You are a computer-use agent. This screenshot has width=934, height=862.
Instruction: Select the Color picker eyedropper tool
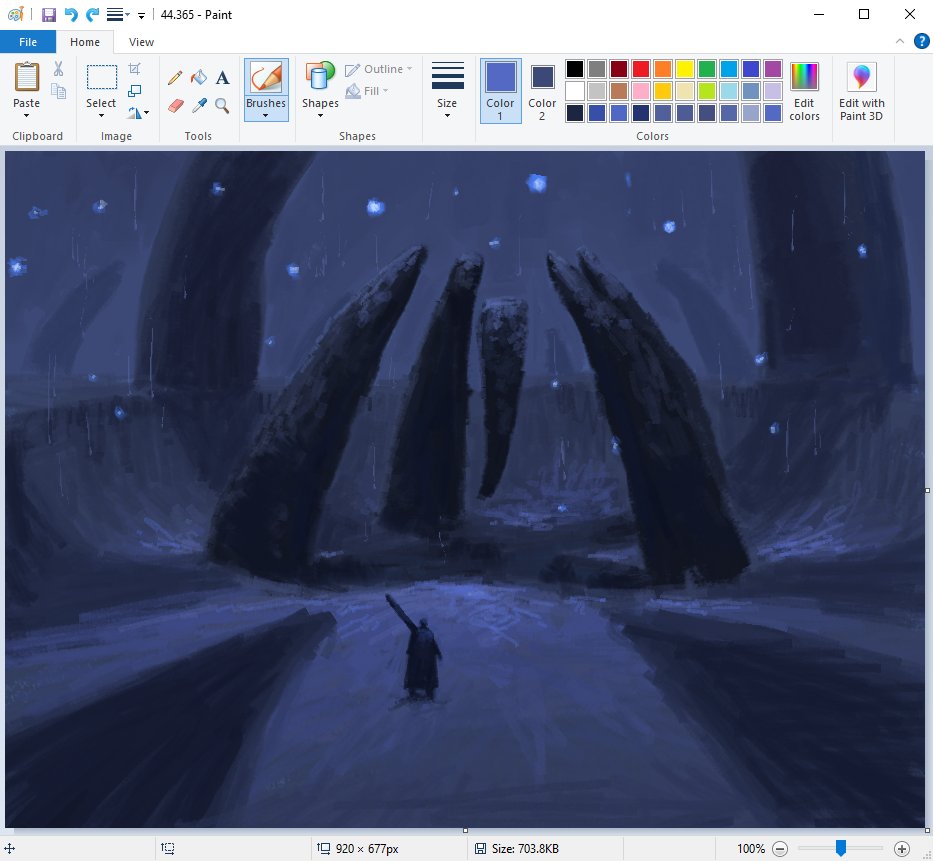tap(198, 105)
